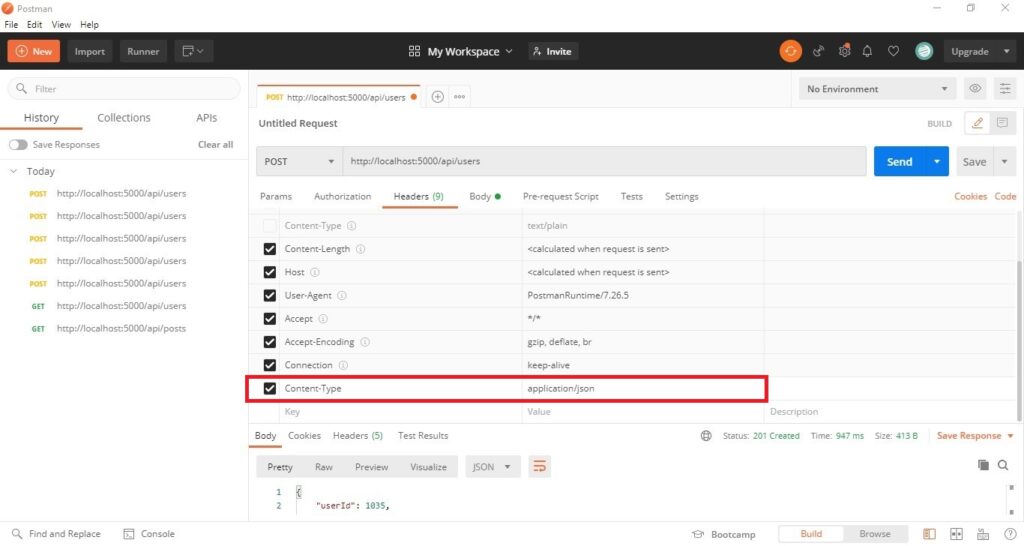Toggle word wrap icon in response
This screenshot has width=1024, height=546.
pos(539,466)
